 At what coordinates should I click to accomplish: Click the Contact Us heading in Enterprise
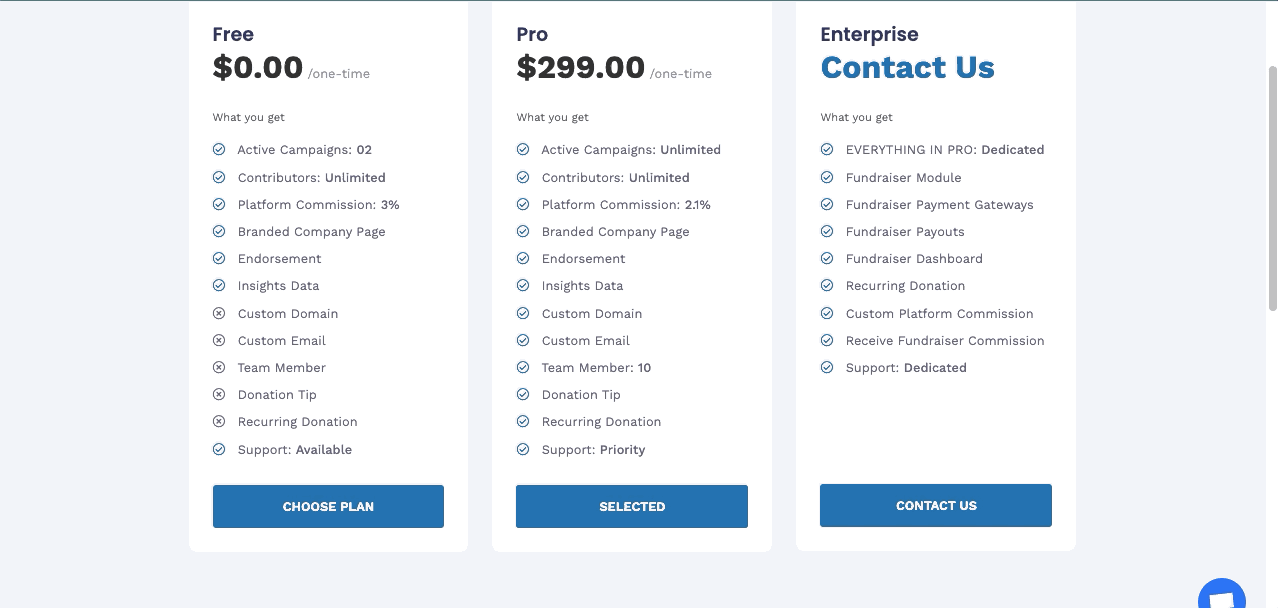907,67
